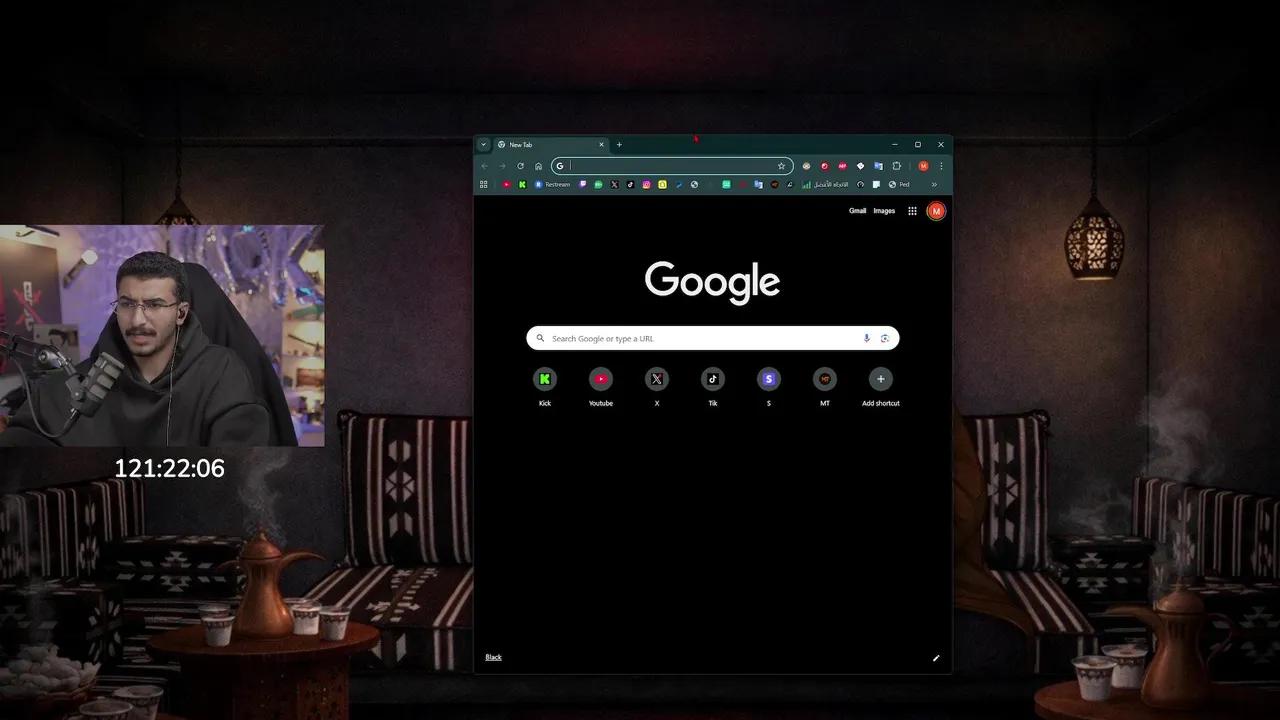
Task: Click the Add shortcut button
Action: (881, 386)
